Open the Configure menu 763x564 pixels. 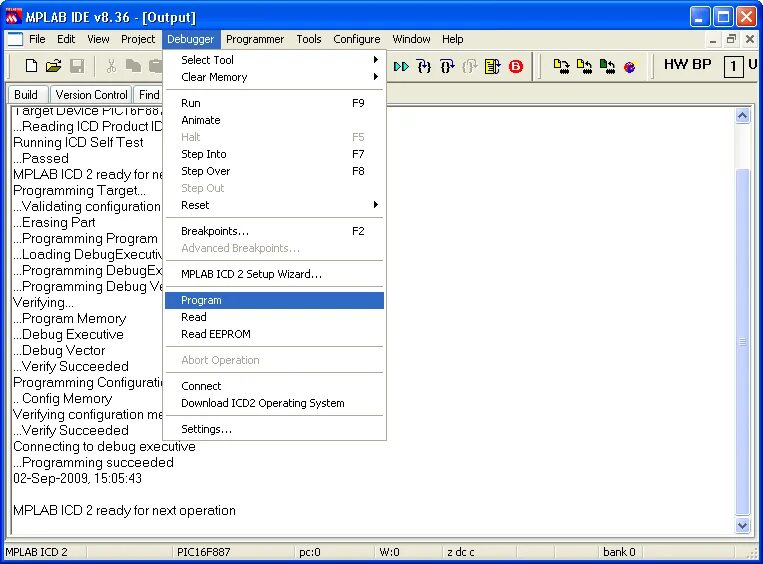point(357,39)
